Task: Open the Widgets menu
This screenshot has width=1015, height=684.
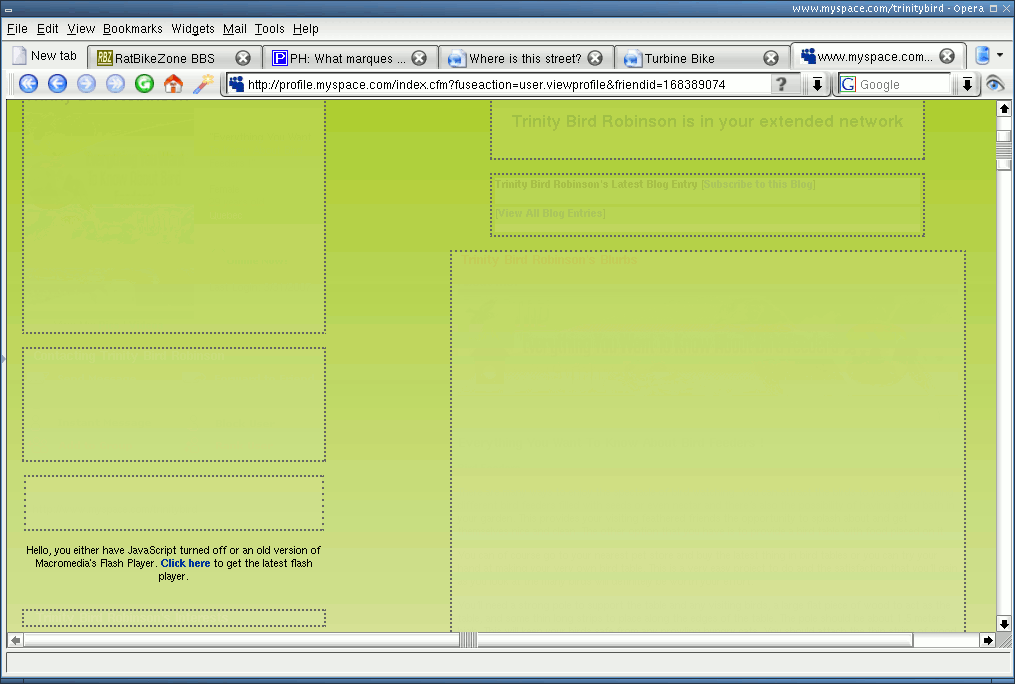Action: [192, 29]
